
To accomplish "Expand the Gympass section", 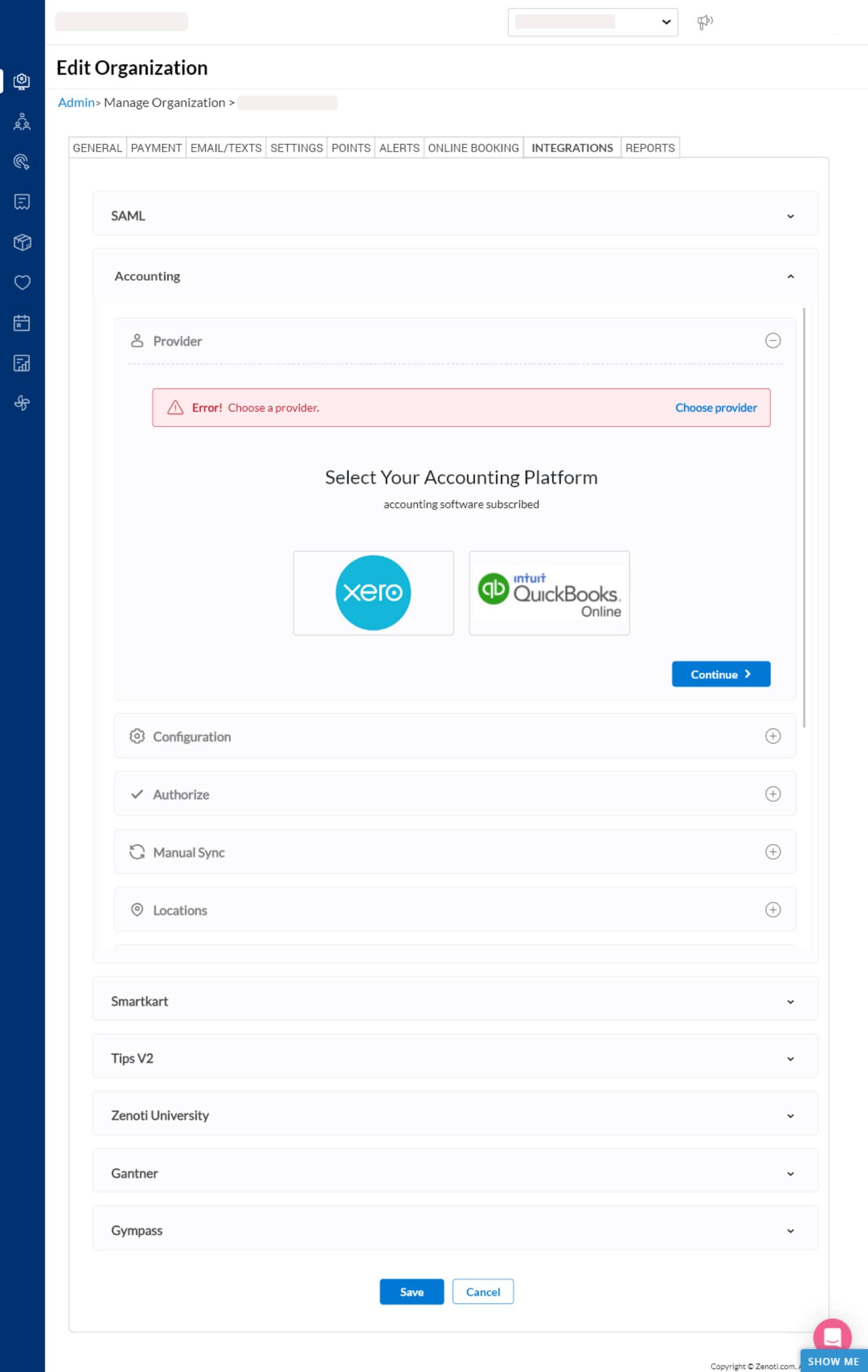I will [x=790, y=1229].
